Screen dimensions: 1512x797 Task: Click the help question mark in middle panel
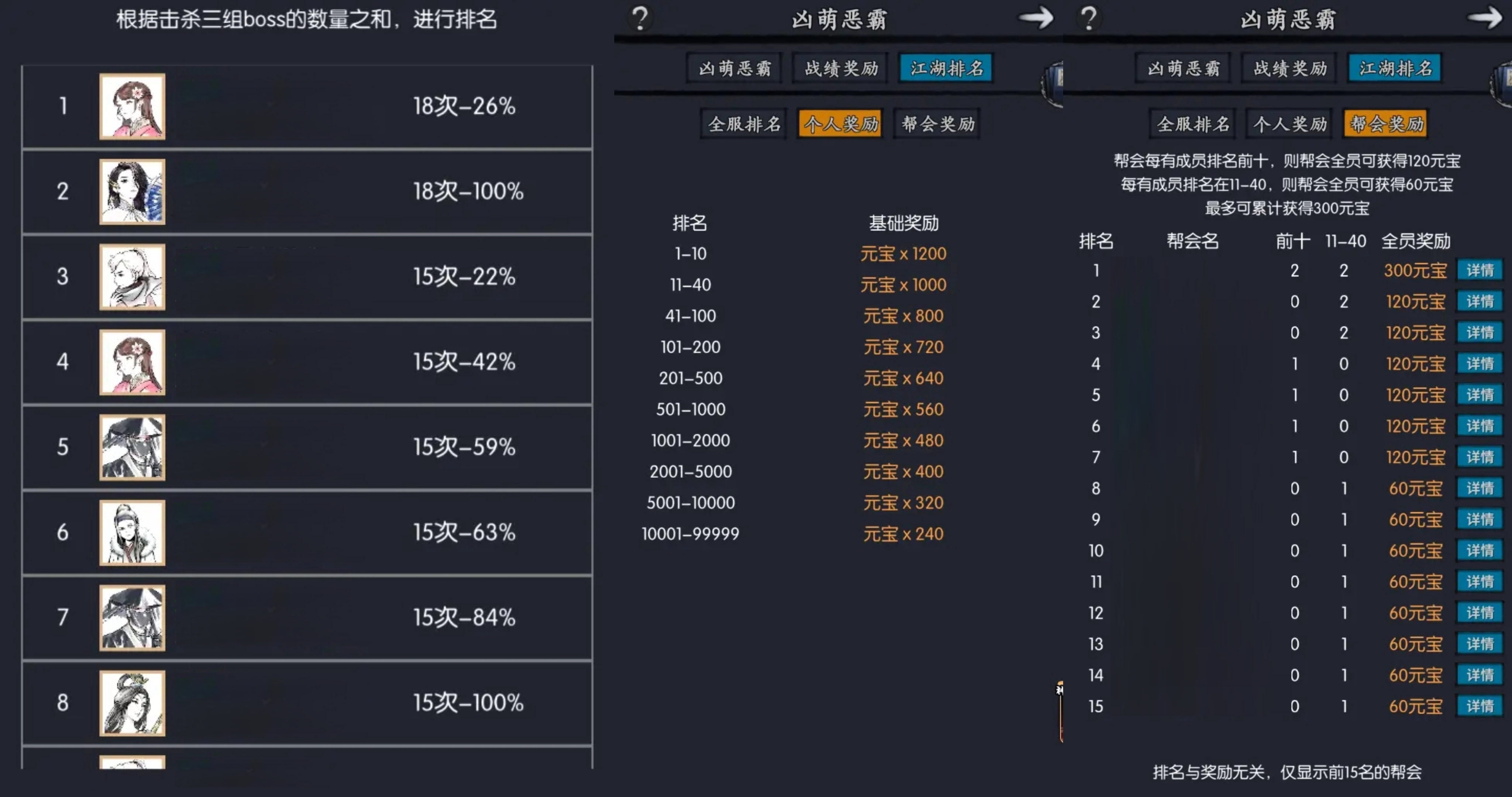coord(640,19)
